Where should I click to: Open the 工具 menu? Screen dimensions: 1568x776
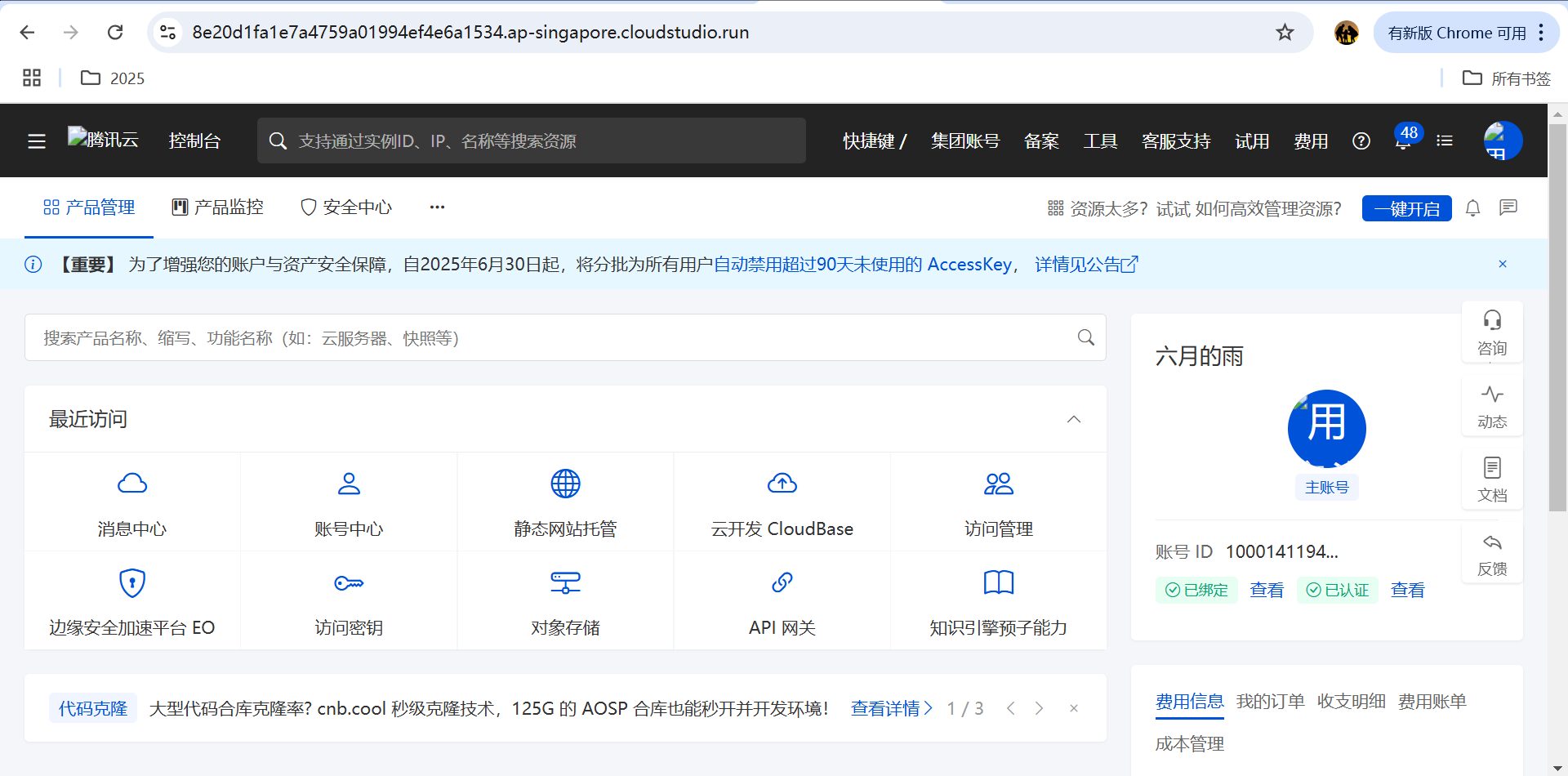1100,141
